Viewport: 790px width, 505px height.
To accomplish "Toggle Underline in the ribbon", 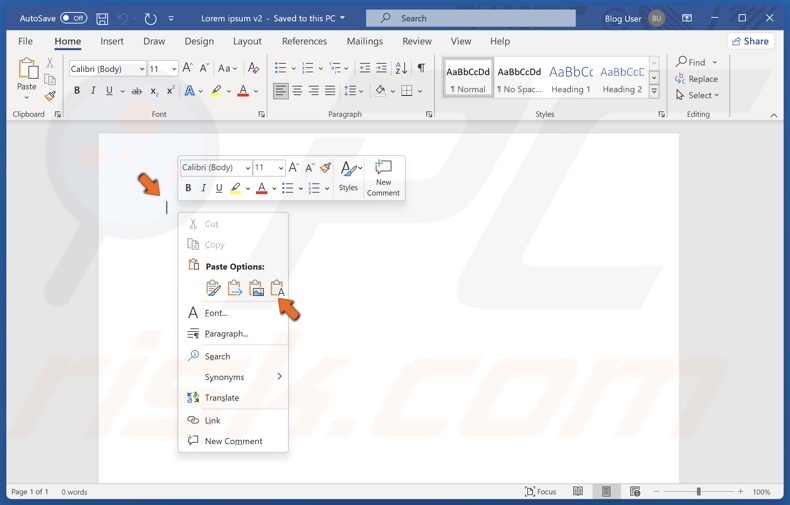I will pyautogui.click(x=109, y=91).
